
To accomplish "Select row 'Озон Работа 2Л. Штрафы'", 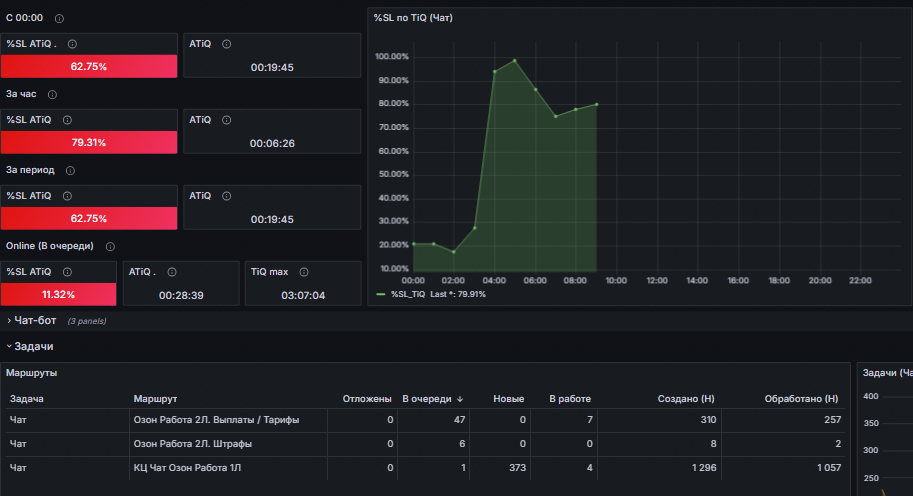I will pos(426,444).
